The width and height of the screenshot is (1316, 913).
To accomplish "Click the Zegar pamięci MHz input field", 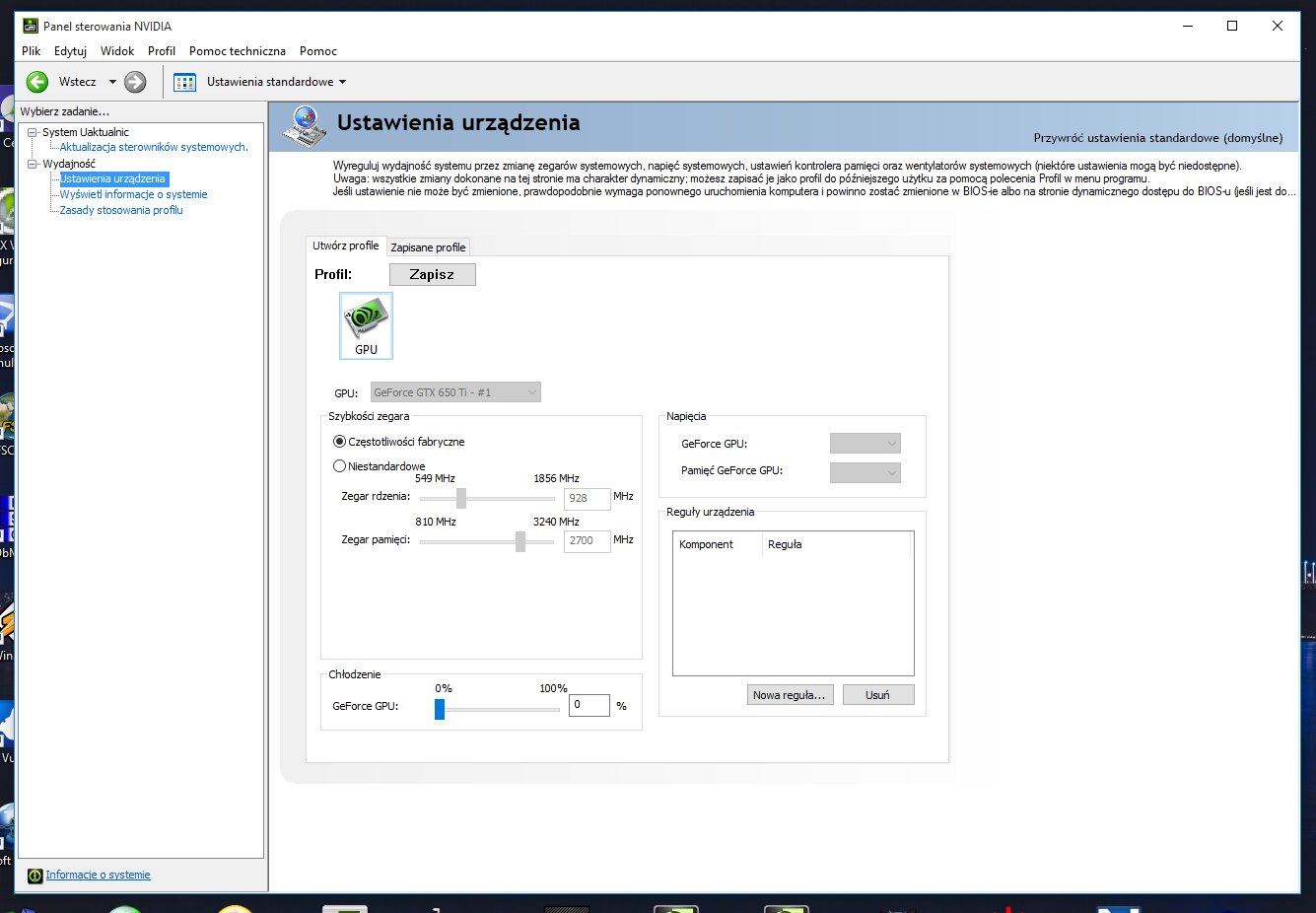I will pyautogui.click(x=588, y=541).
